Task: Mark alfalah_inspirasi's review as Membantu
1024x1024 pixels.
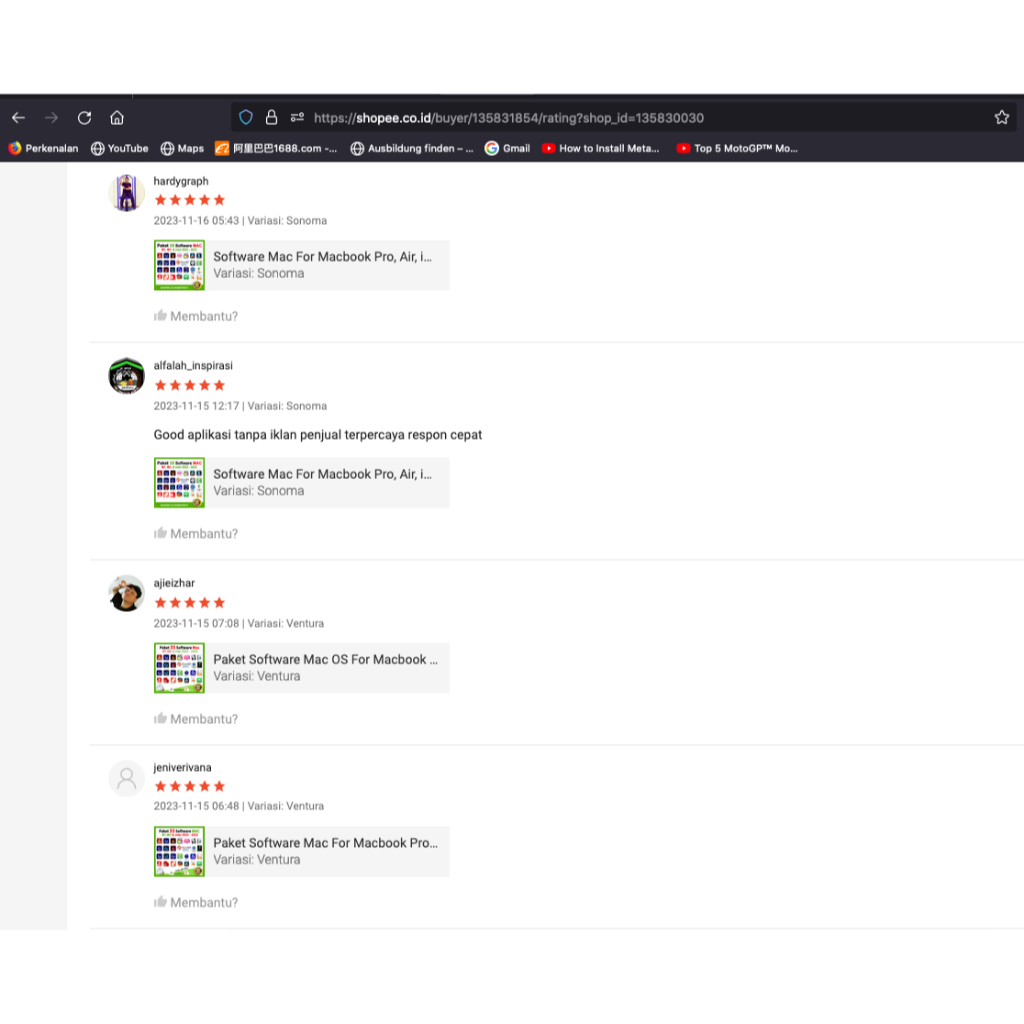Action: 196,534
